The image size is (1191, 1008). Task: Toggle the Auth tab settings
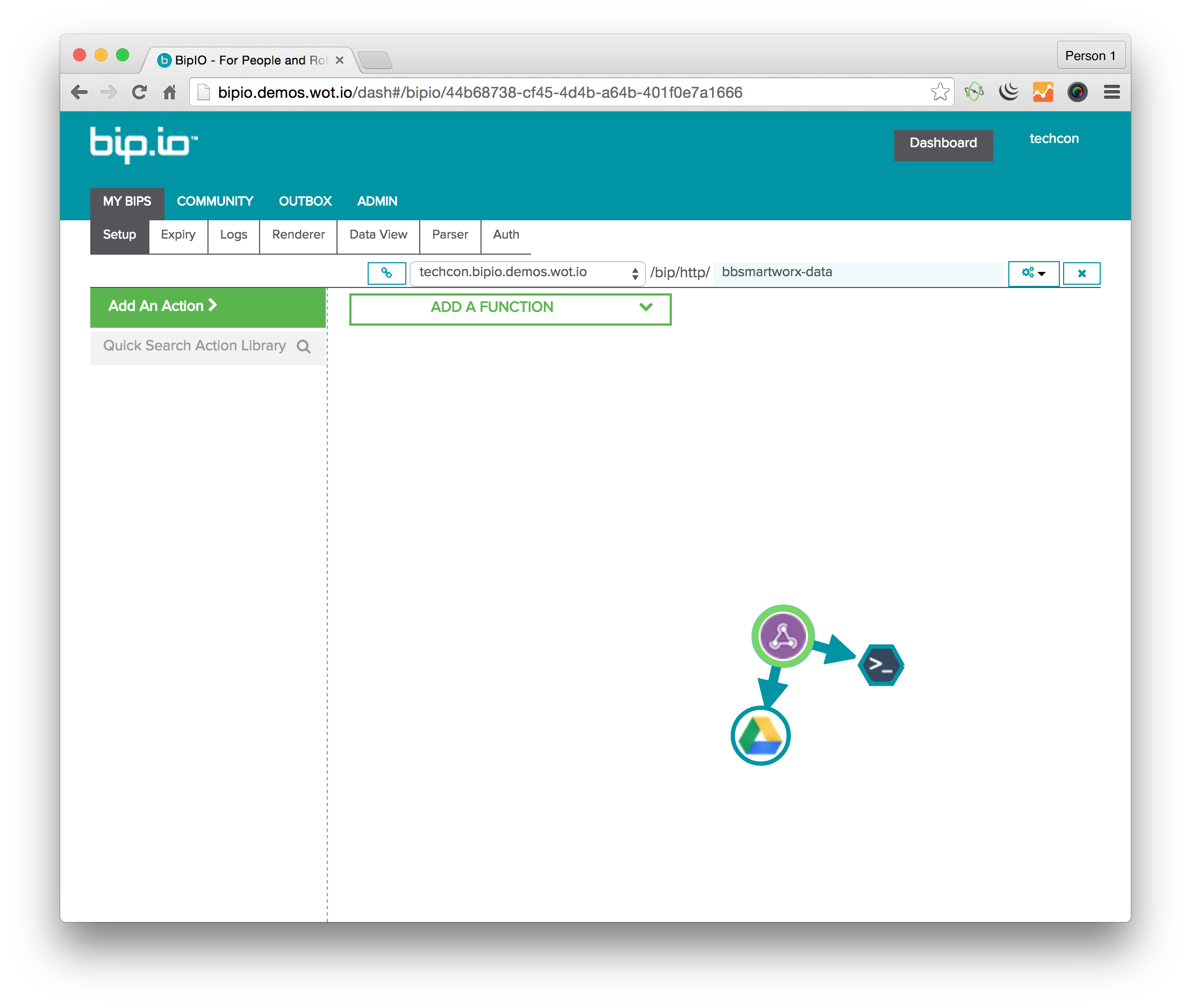tap(505, 234)
